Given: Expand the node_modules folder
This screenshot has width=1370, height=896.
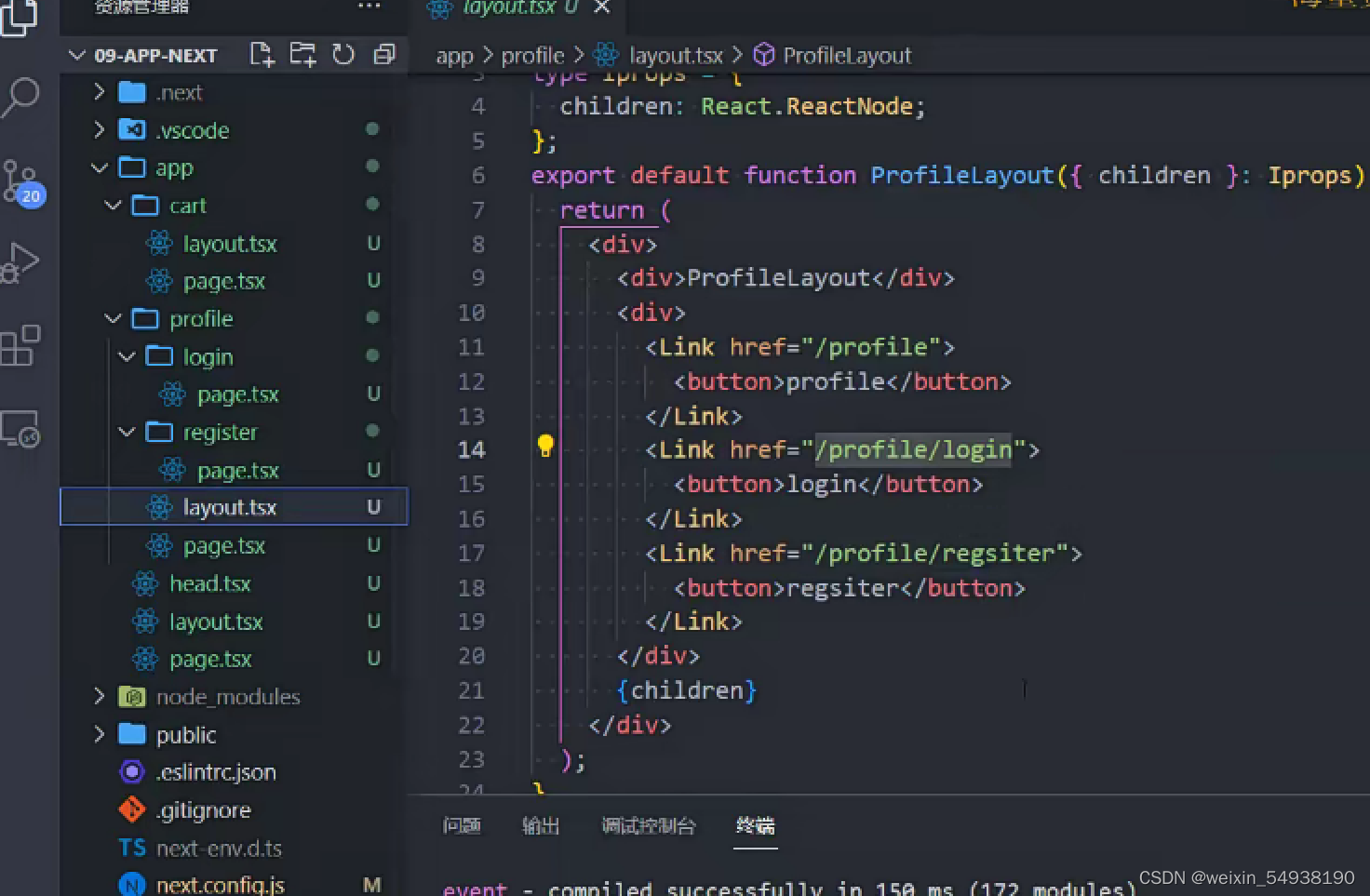Looking at the screenshot, I should [100, 697].
